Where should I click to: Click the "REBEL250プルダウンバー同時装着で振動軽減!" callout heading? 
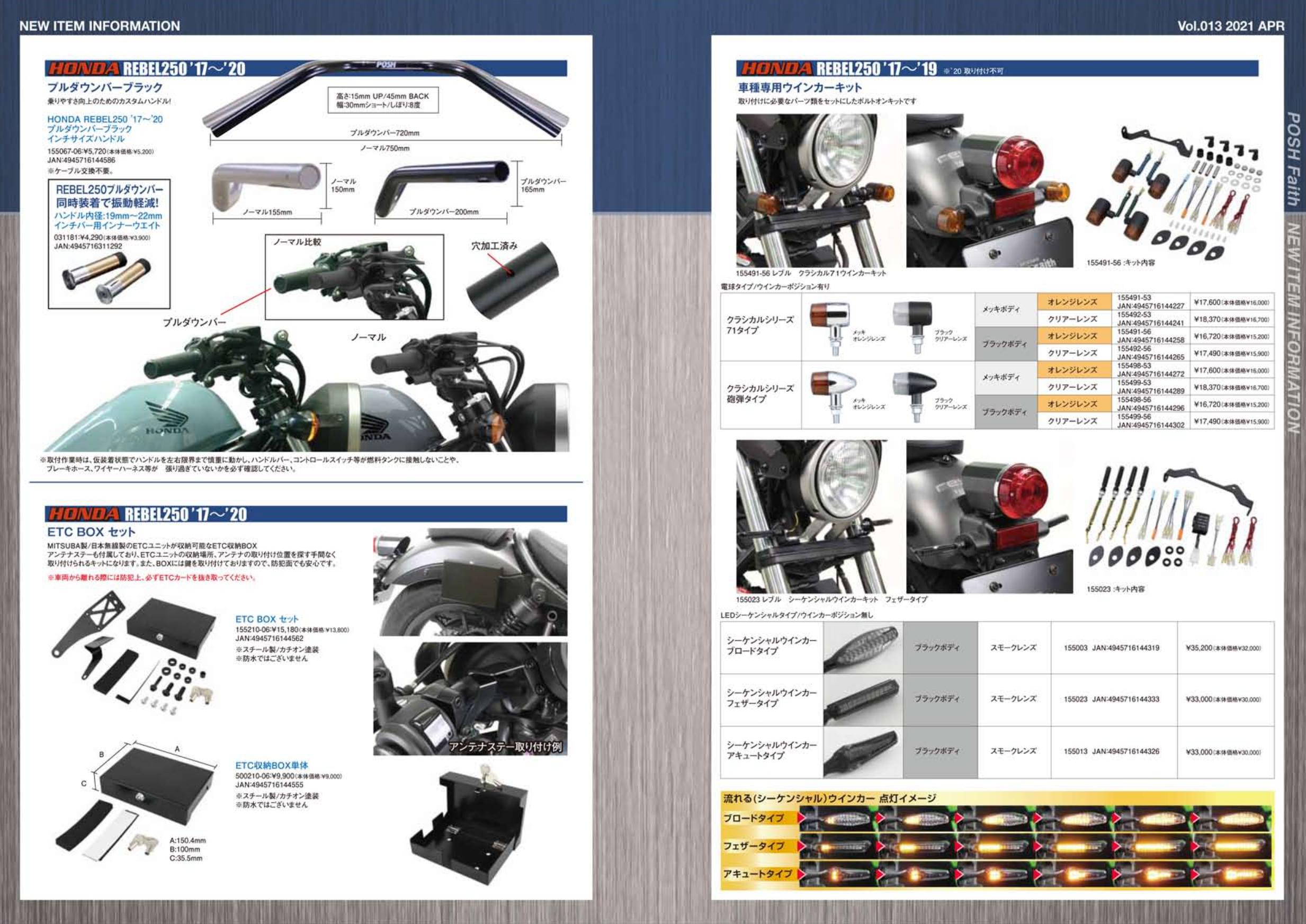(109, 196)
